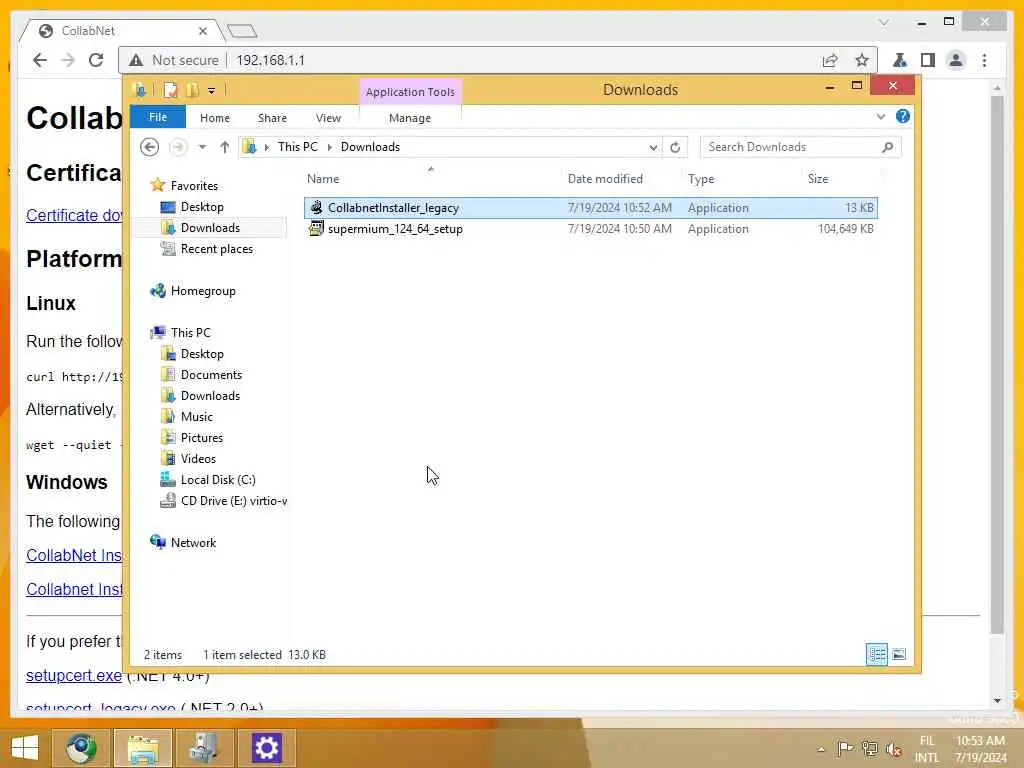Open Videos folder

coord(198,458)
